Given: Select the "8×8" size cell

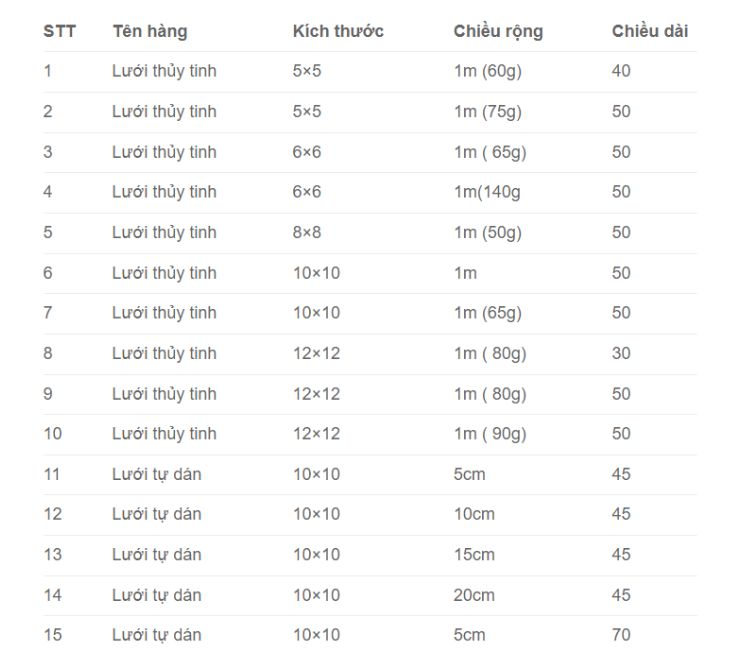Looking at the screenshot, I should tap(307, 232).
